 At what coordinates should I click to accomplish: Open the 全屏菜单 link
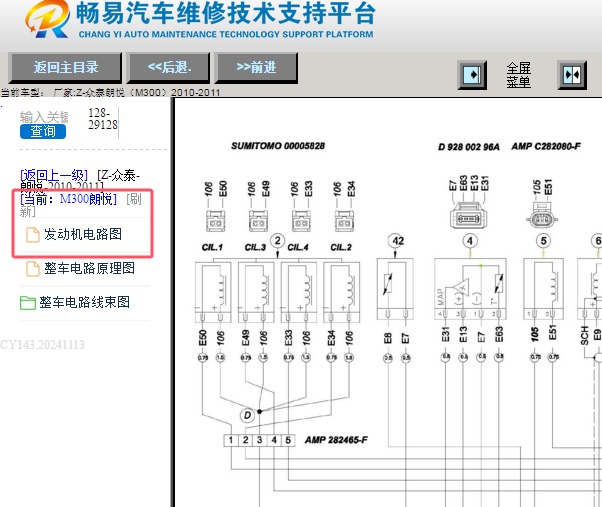[x=518, y=75]
